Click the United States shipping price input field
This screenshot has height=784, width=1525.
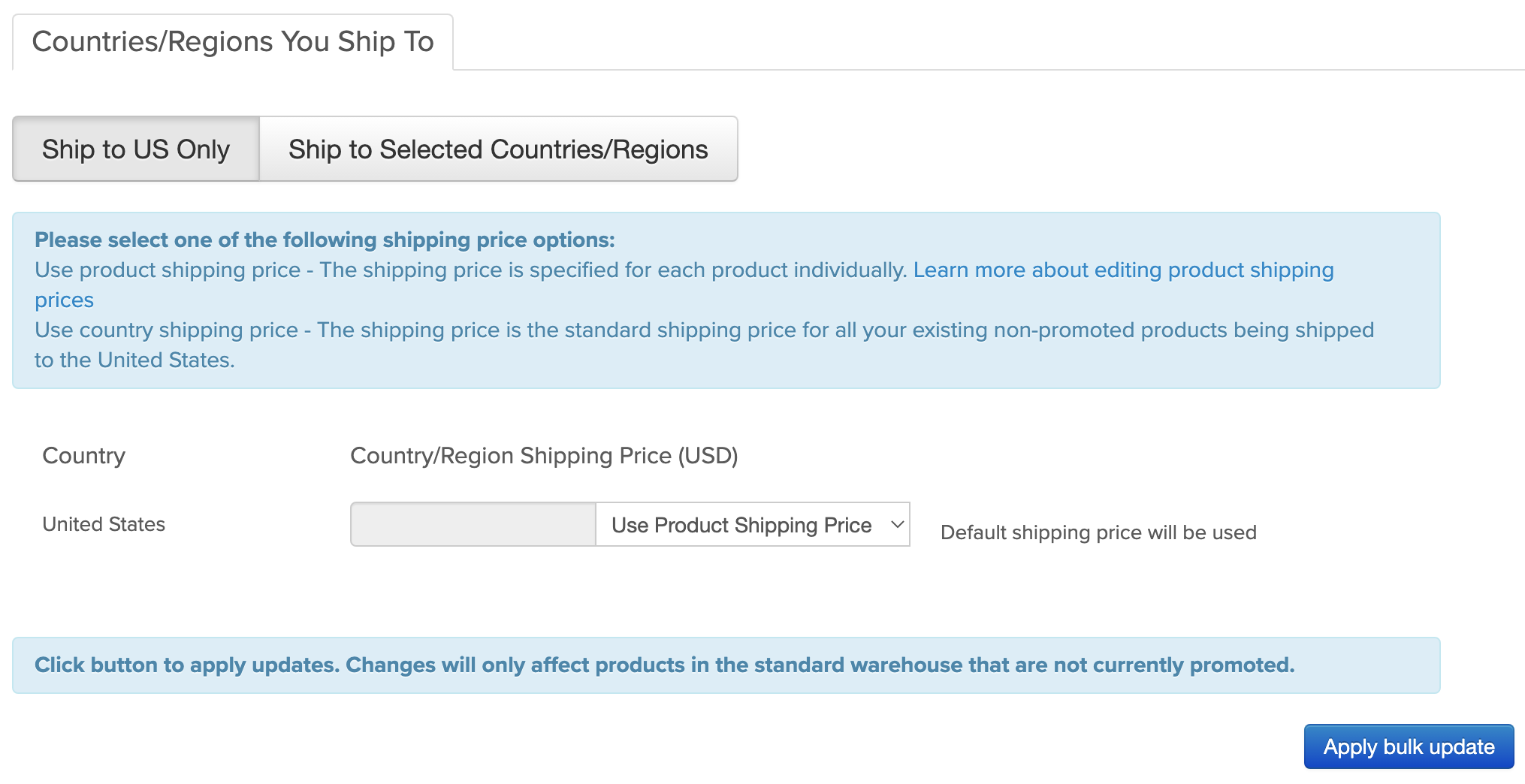coord(473,524)
